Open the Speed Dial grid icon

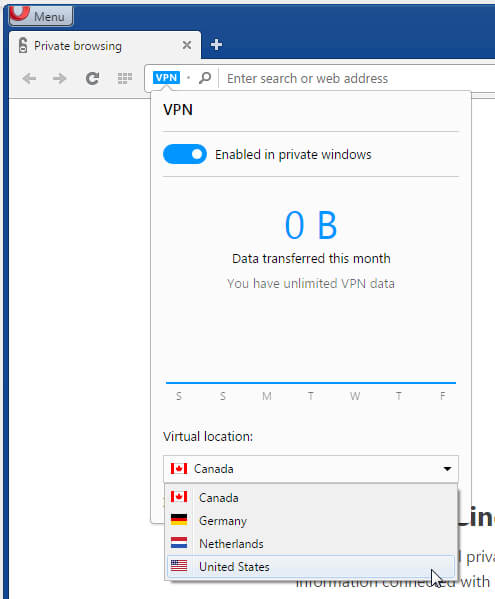coord(125,79)
